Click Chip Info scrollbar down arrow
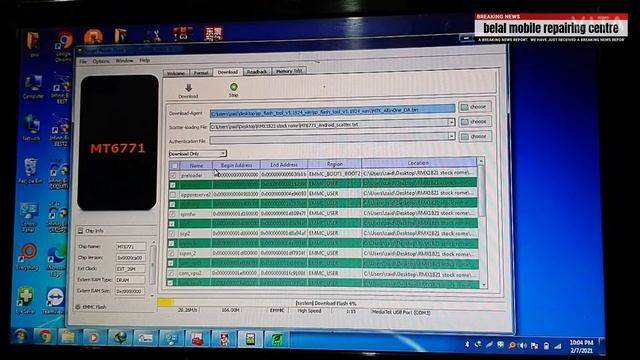Viewport: 640px width, 360px height. pos(152,296)
